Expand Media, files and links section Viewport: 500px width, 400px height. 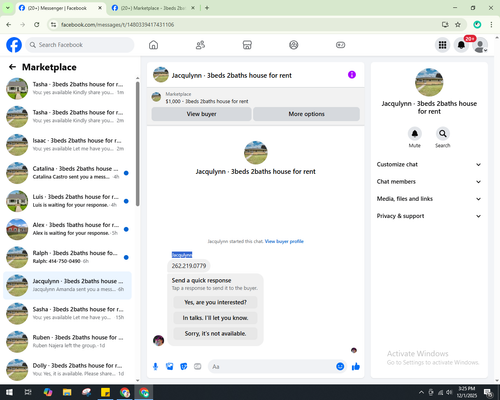(x=429, y=199)
